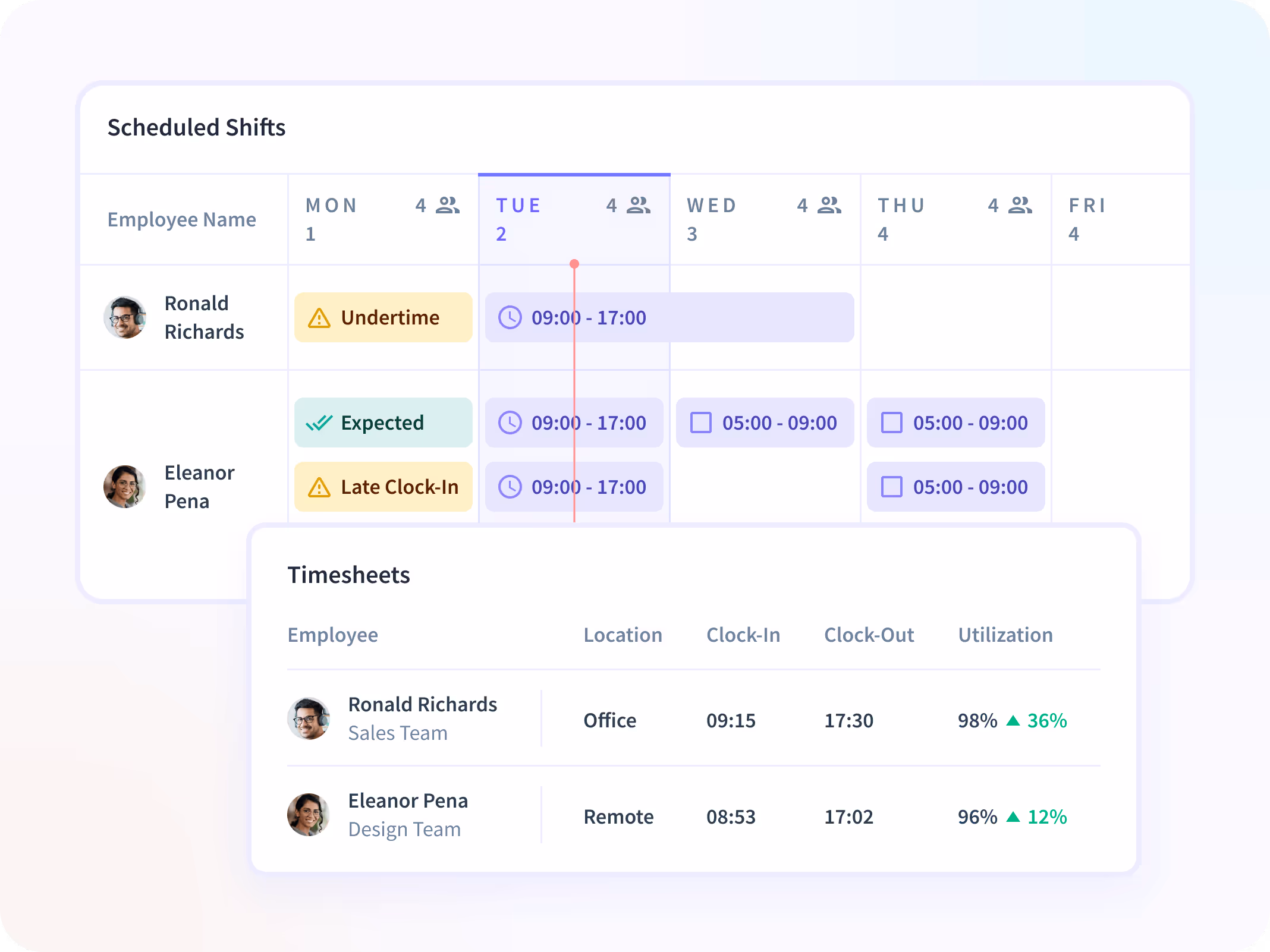Click Eleanor Pena's avatar in Timesheets
This screenshot has height=952, width=1270.
[x=309, y=815]
